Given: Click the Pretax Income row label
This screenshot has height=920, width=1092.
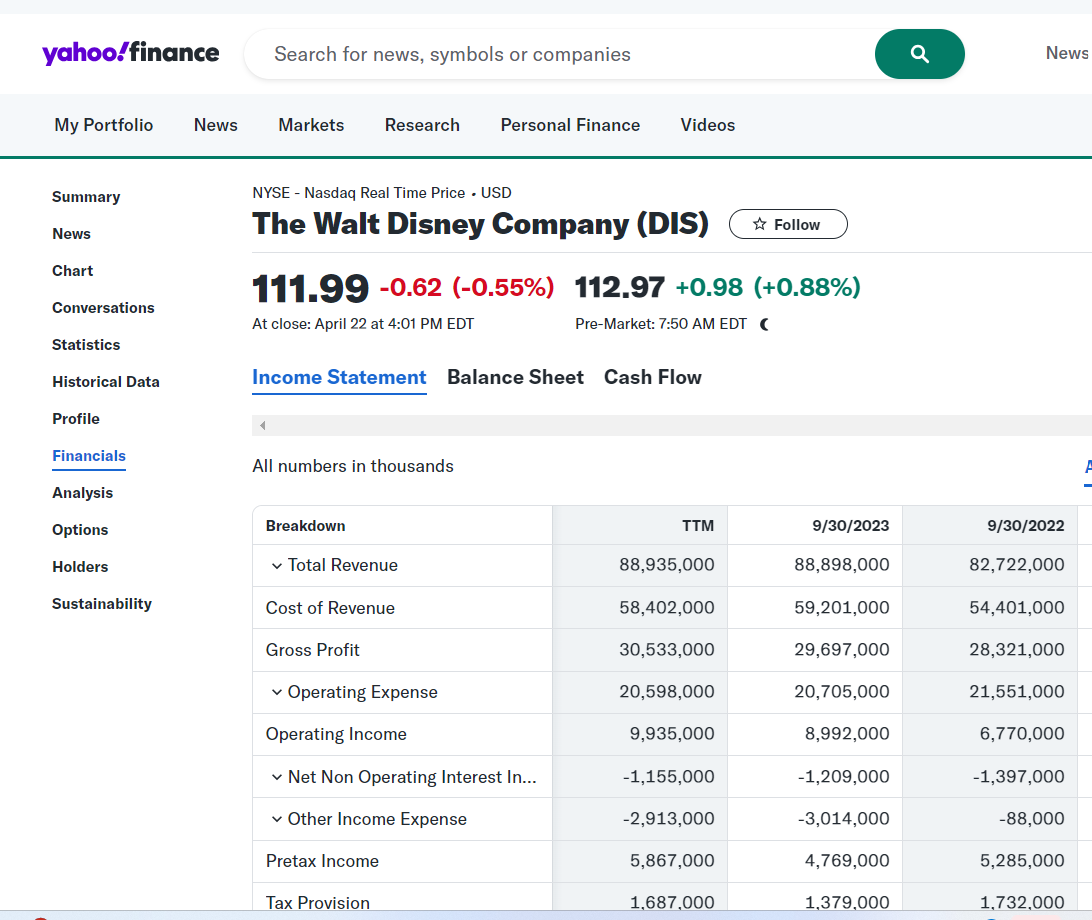Looking at the screenshot, I should [322, 861].
